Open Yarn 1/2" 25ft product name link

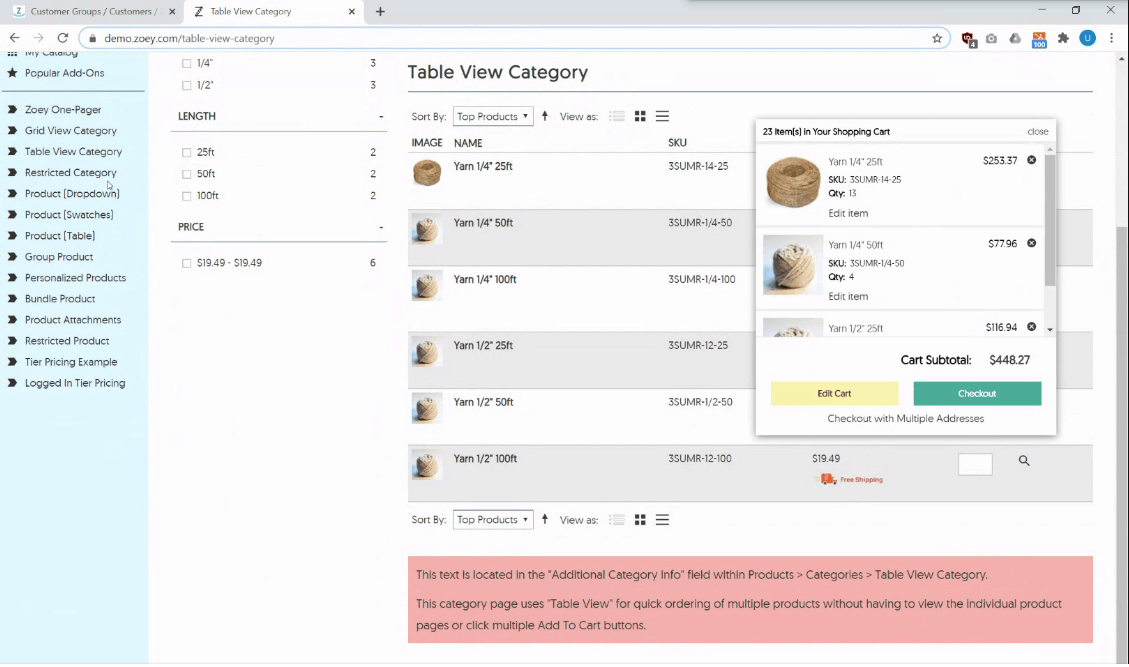coord(483,346)
